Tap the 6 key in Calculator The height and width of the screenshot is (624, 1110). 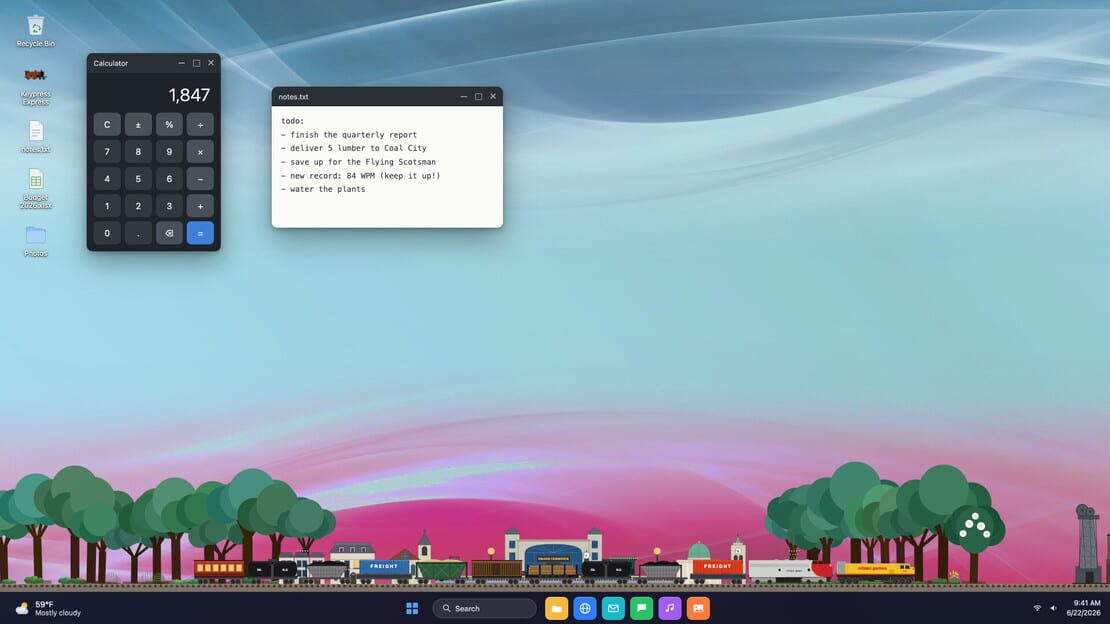(169, 179)
